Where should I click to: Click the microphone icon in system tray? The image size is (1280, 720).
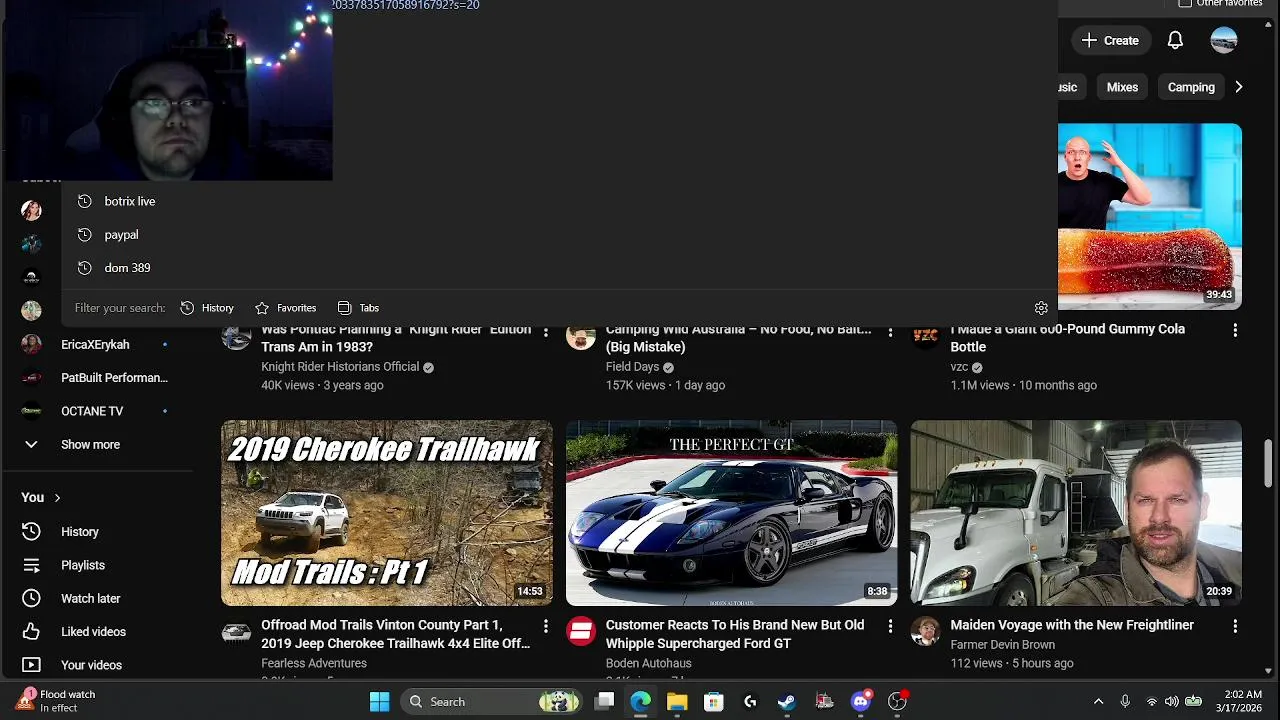click(x=1125, y=702)
